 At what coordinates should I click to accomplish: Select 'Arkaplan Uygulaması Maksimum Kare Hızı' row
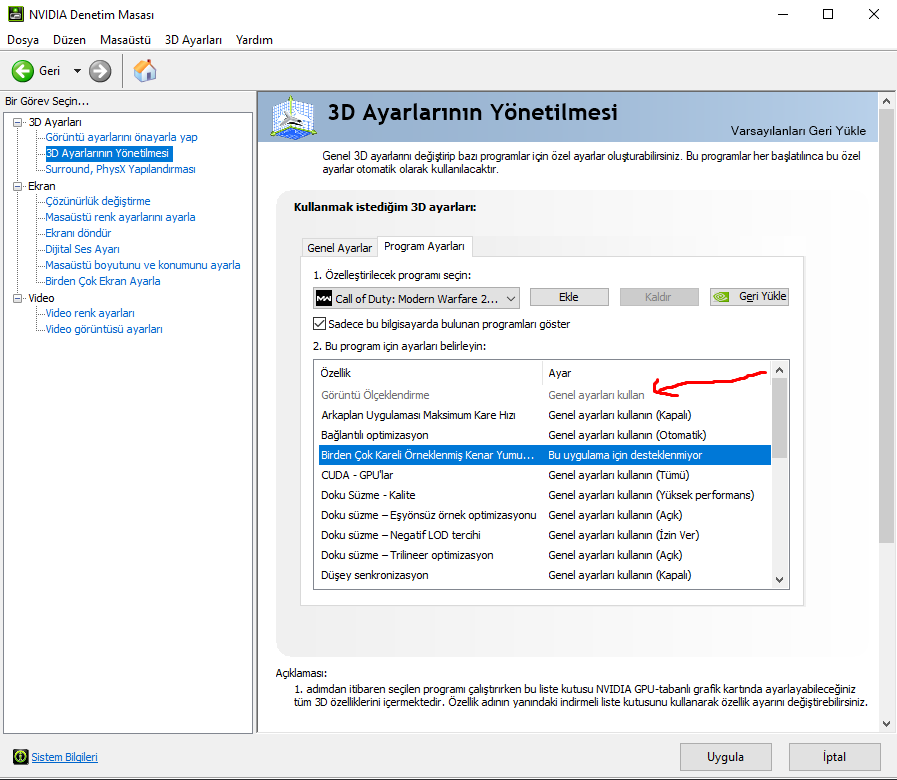(545, 415)
